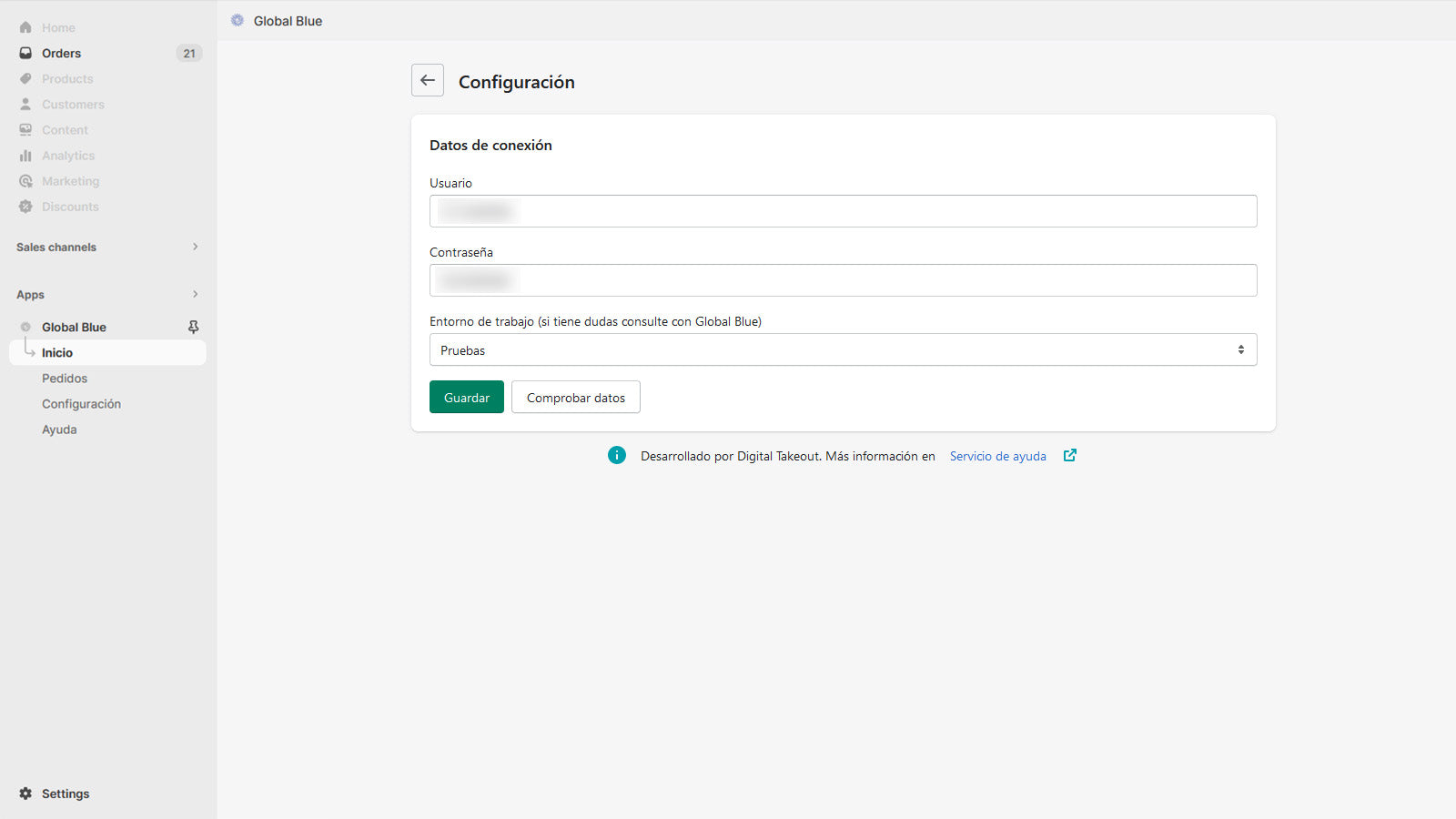Click the Settings gear icon in sidebar
Viewport: 1456px width, 819px height.
click(x=25, y=794)
